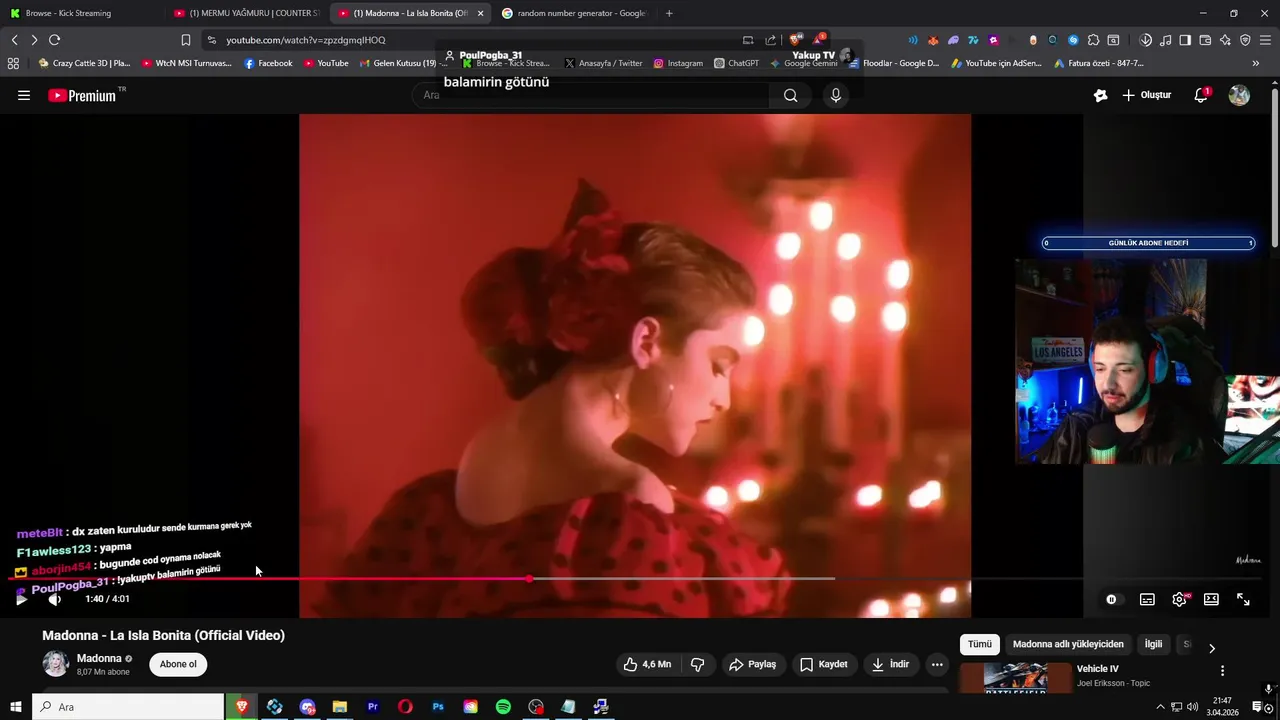Open Windows Start menu

tap(16, 707)
